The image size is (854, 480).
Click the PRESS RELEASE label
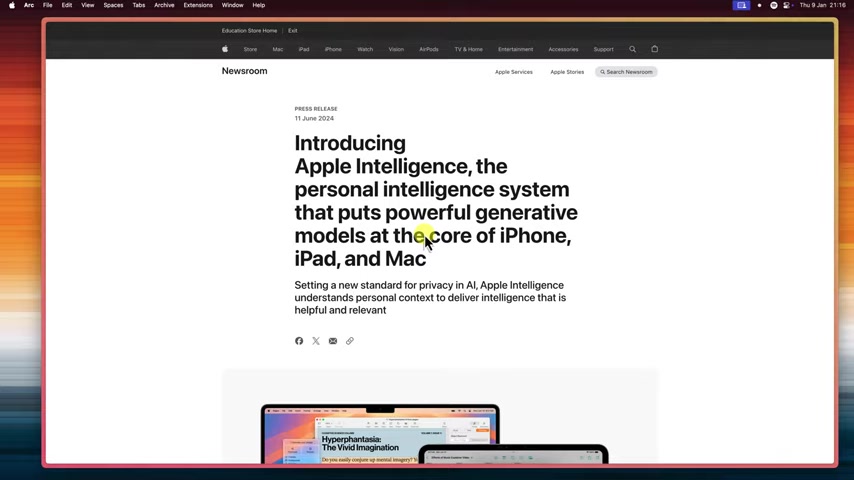316,109
